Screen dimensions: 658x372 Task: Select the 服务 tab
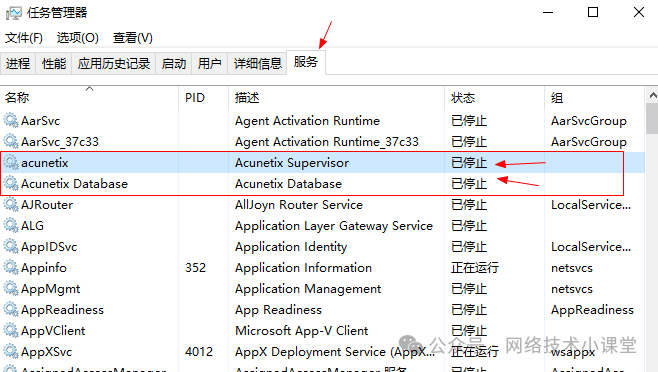tap(306, 62)
